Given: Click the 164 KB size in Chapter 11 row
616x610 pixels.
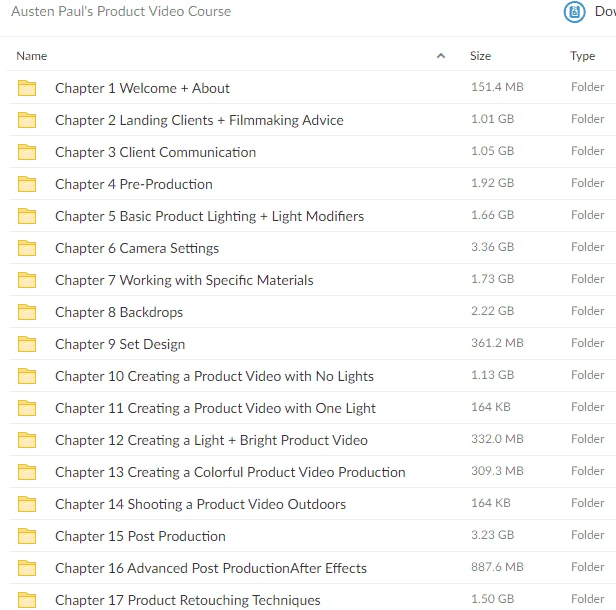Looking at the screenshot, I should pyautogui.click(x=491, y=407).
